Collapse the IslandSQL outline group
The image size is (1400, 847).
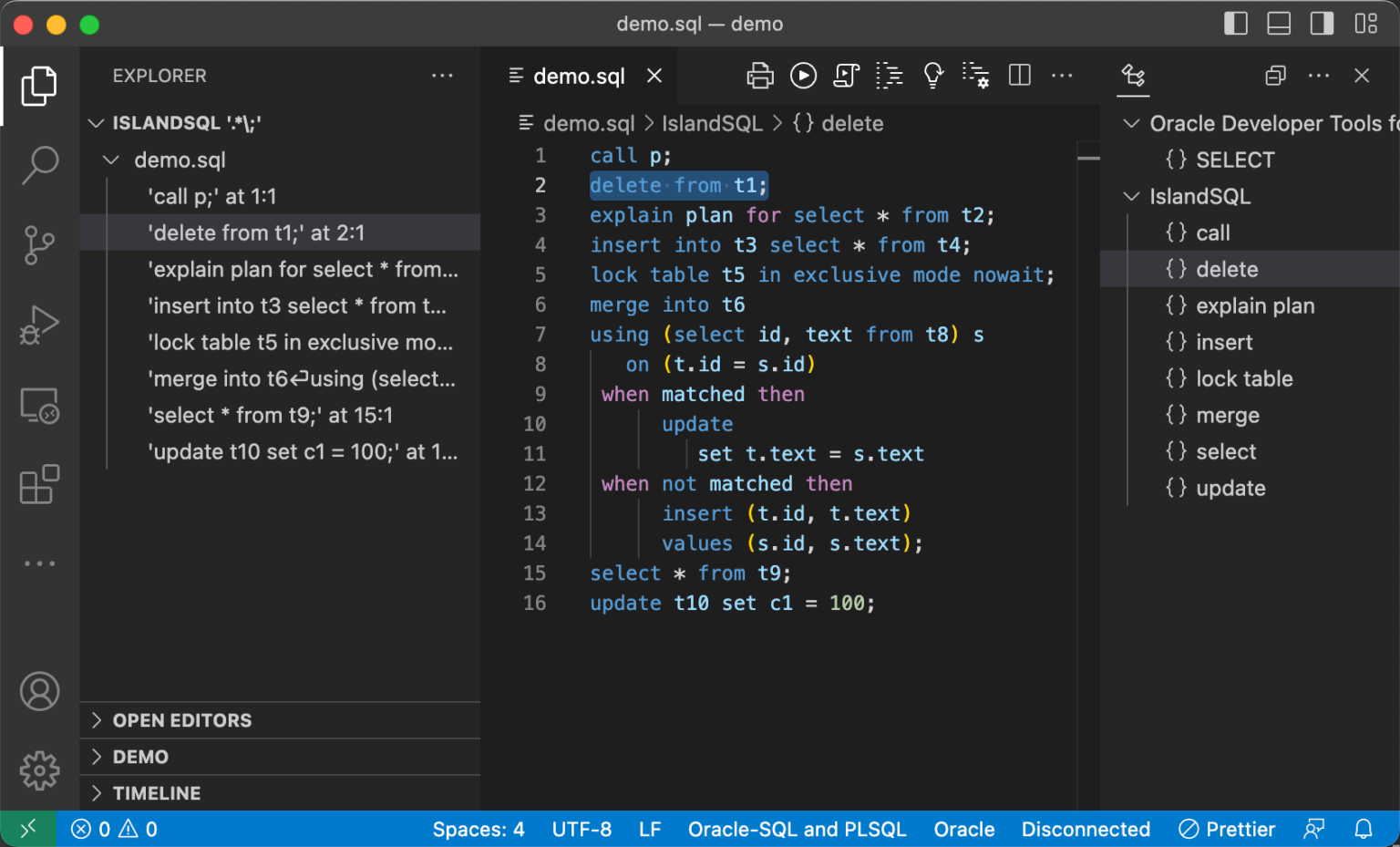click(1130, 196)
